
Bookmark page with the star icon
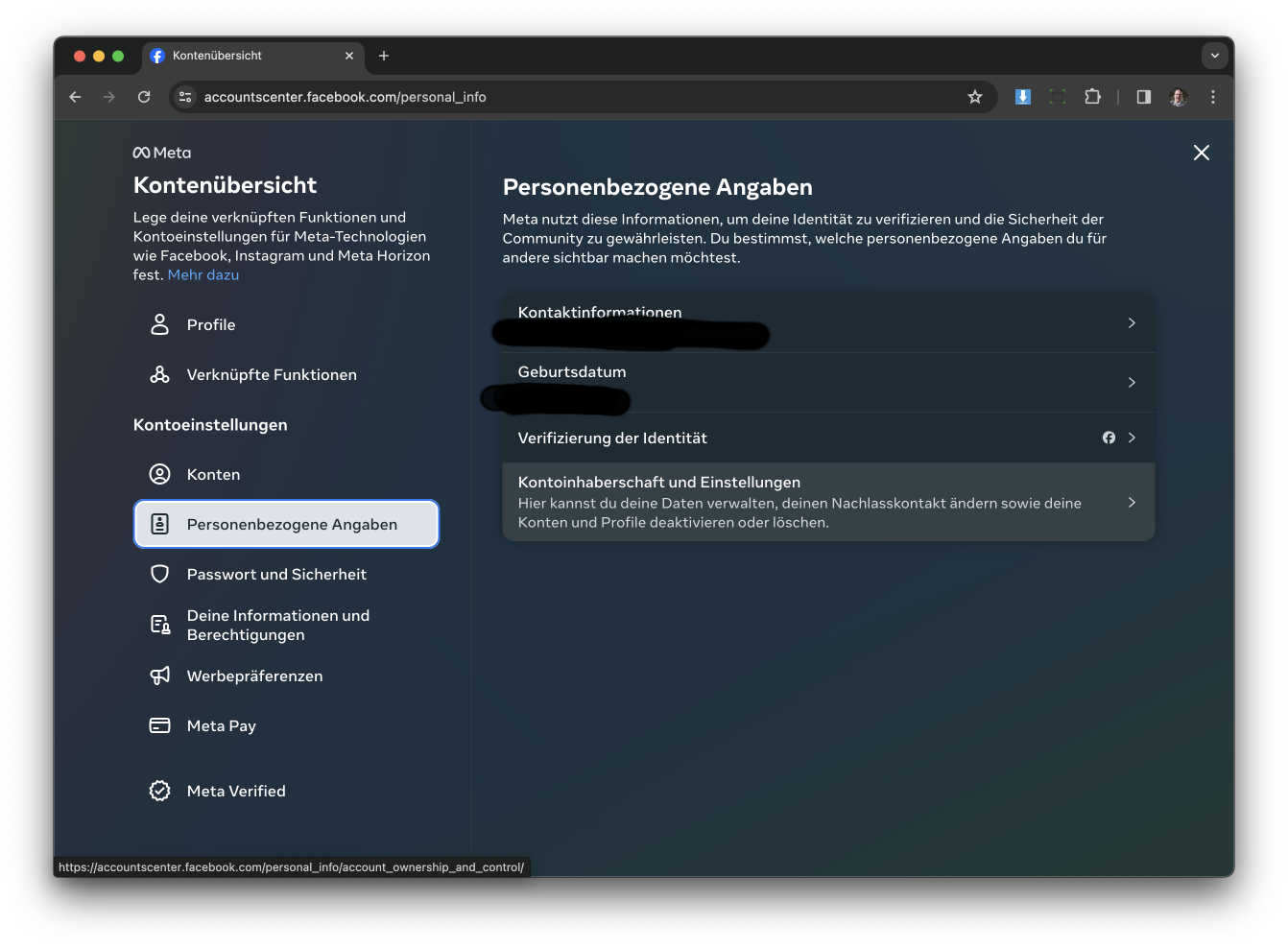pyautogui.click(x=975, y=97)
